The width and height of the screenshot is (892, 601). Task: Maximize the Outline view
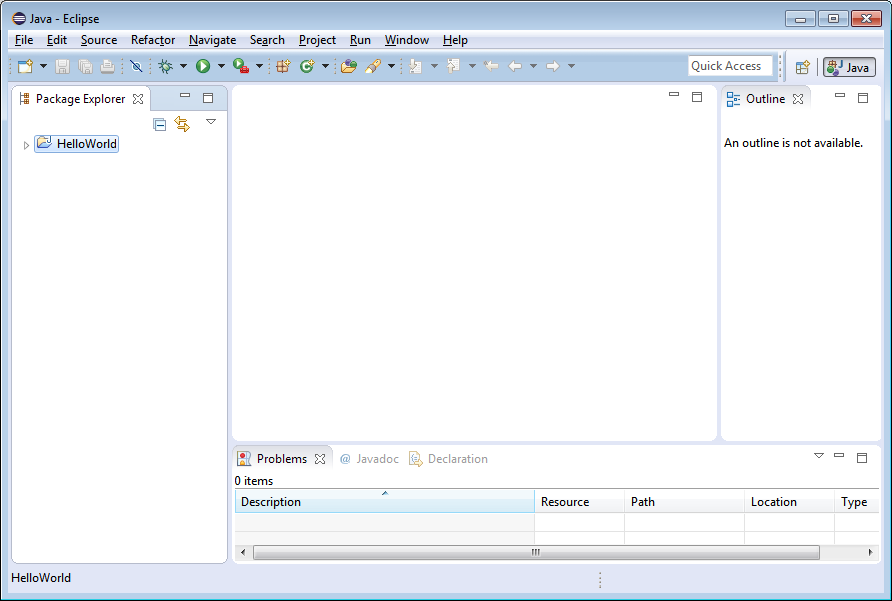pos(863,98)
